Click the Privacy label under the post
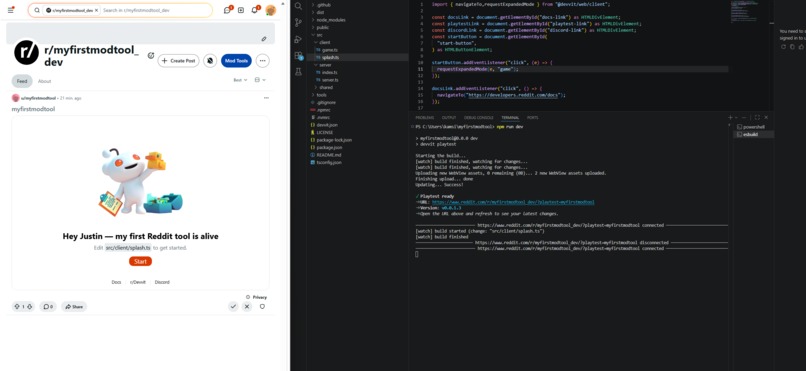This screenshot has height=371, width=806. coord(260,297)
